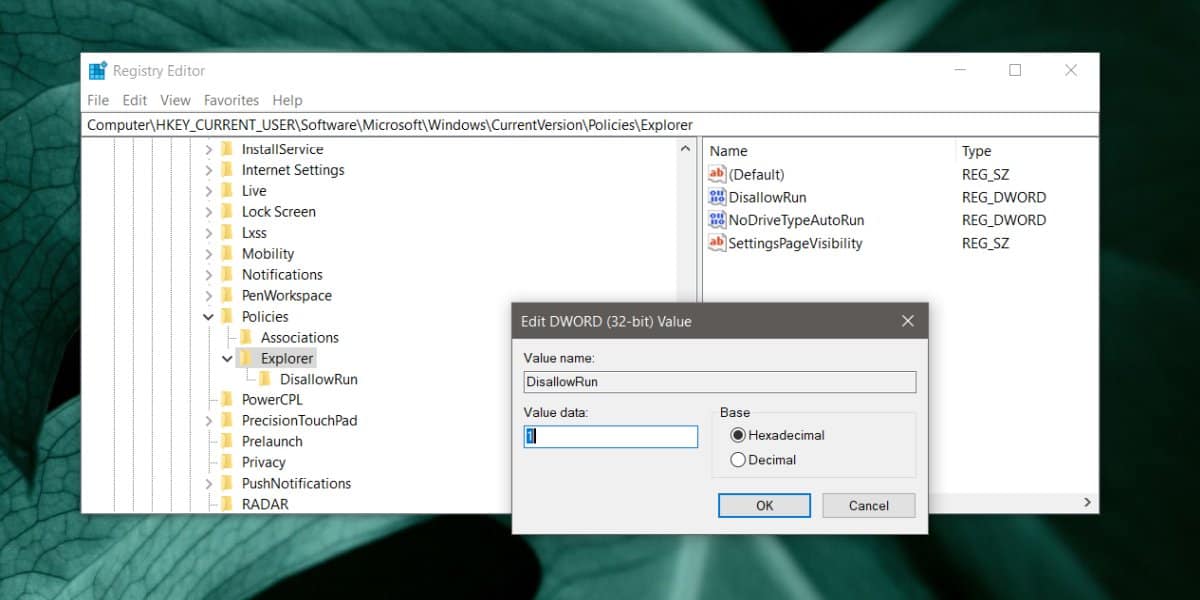Click the registry path address bar
1200x600 pixels.
[590, 125]
